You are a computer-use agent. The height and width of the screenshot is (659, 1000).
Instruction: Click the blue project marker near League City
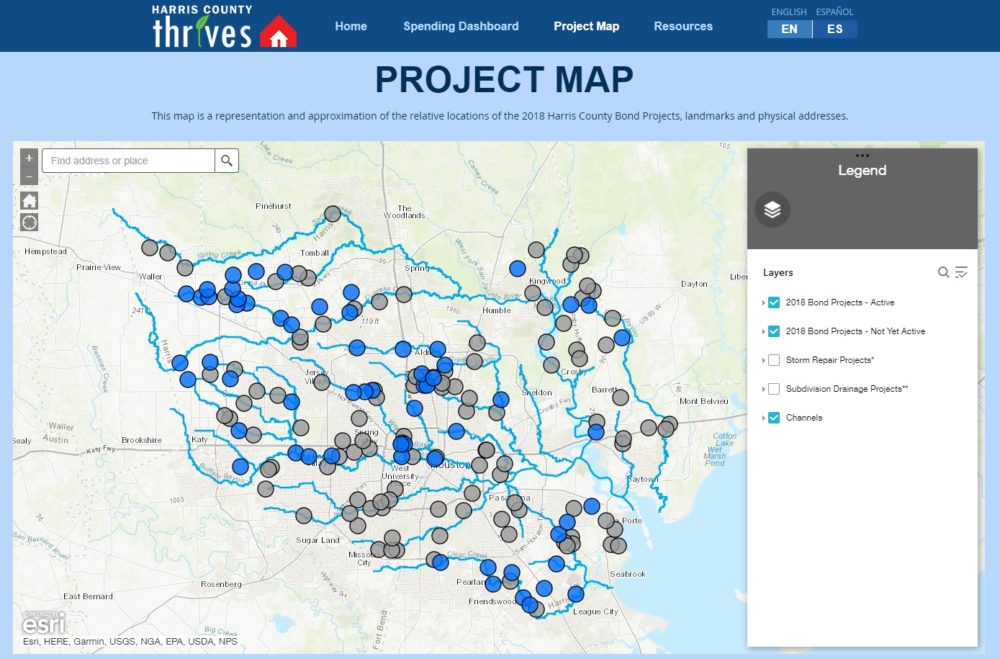(575, 594)
